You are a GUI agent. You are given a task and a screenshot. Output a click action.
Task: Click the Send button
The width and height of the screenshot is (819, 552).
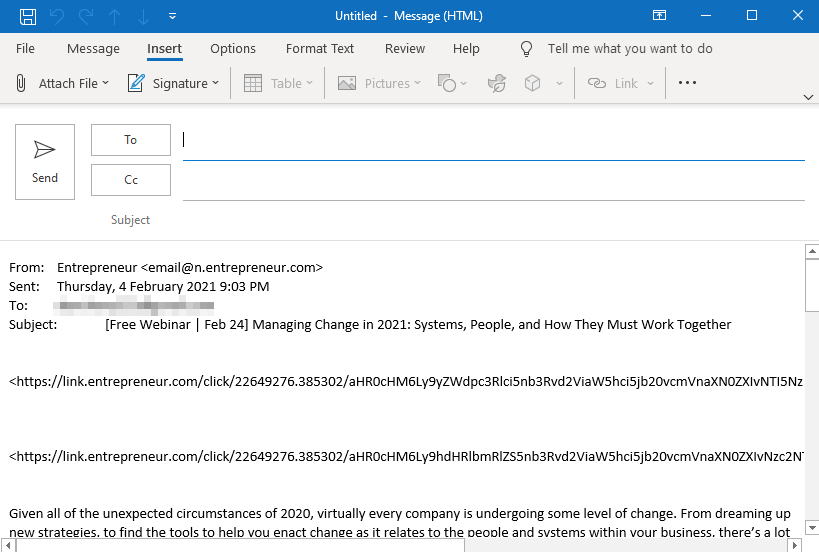(x=45, y=162)
